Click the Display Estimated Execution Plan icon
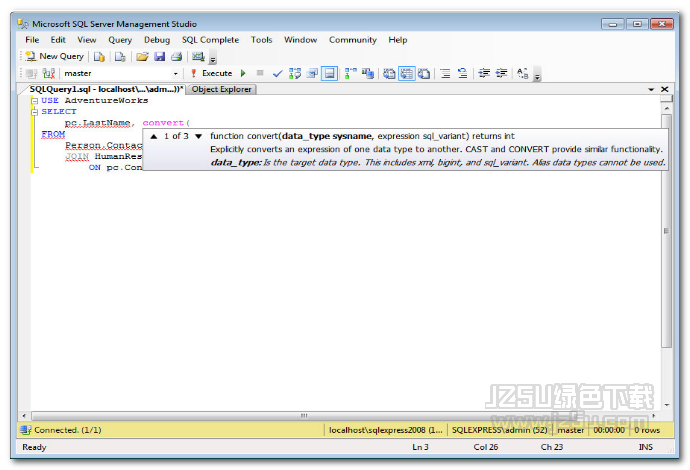The height and width of the screenshot is (470, 690). (295, 73)
